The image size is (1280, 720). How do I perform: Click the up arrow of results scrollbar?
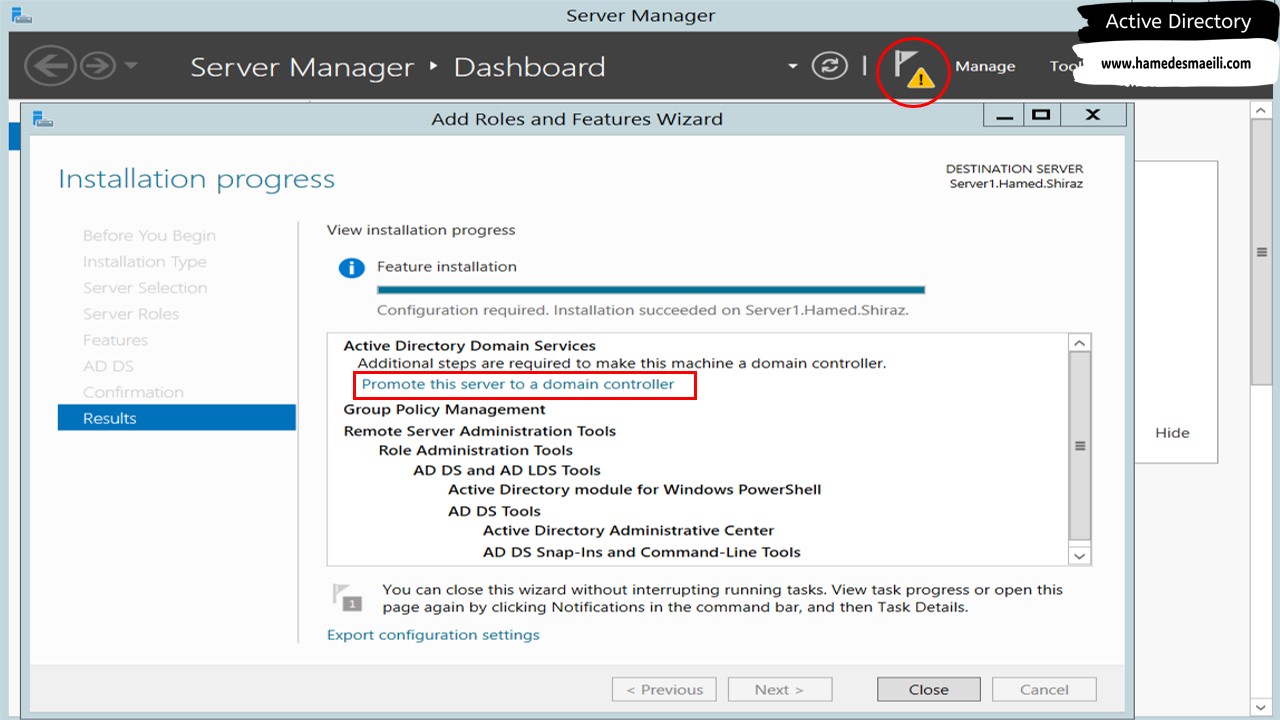1079,343
